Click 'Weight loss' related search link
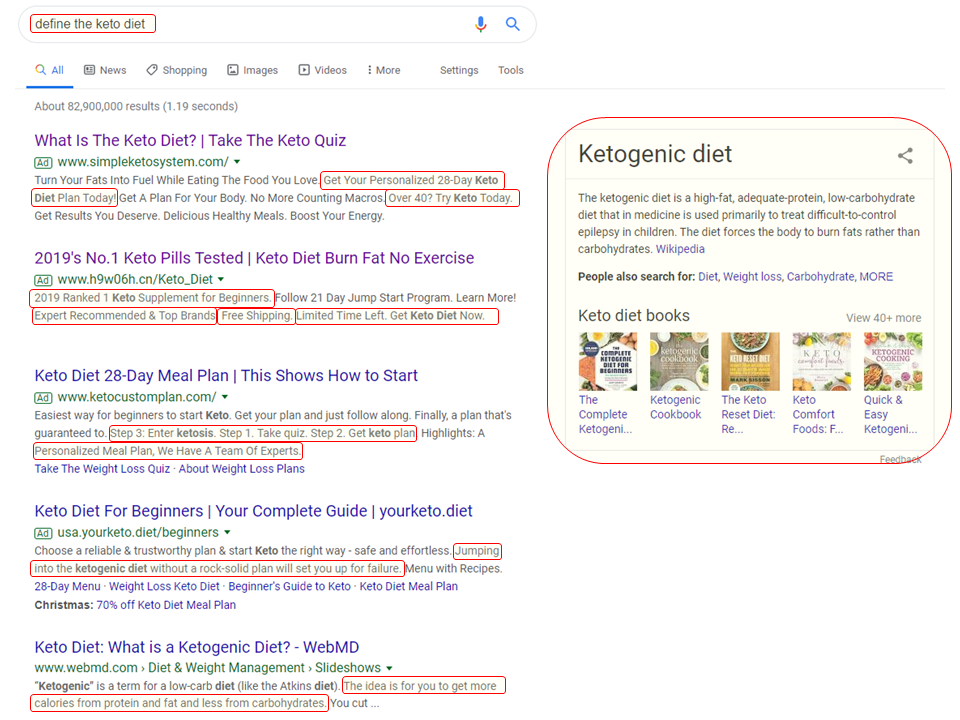This screenshot has height=720, width=960. click(752, 277)
